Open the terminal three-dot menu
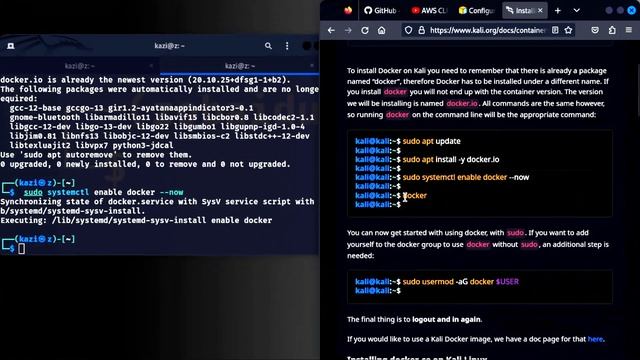 click(287, 46)
